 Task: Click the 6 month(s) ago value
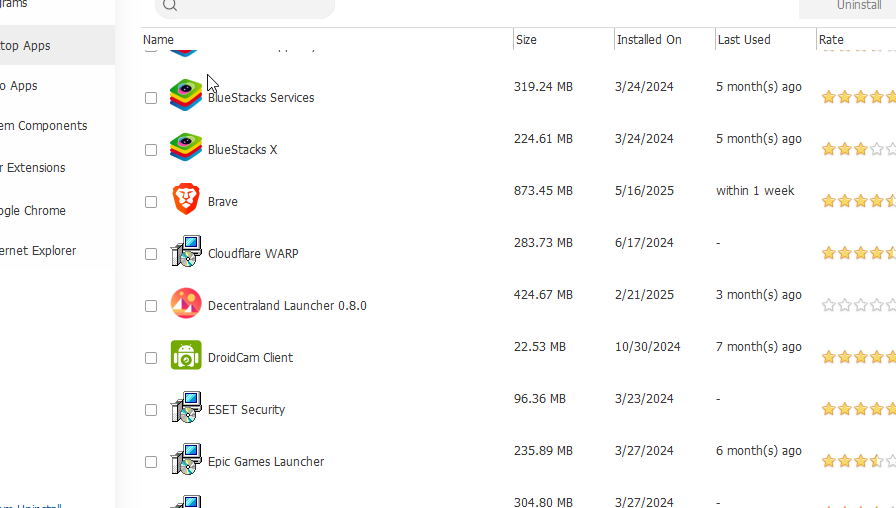759,451
